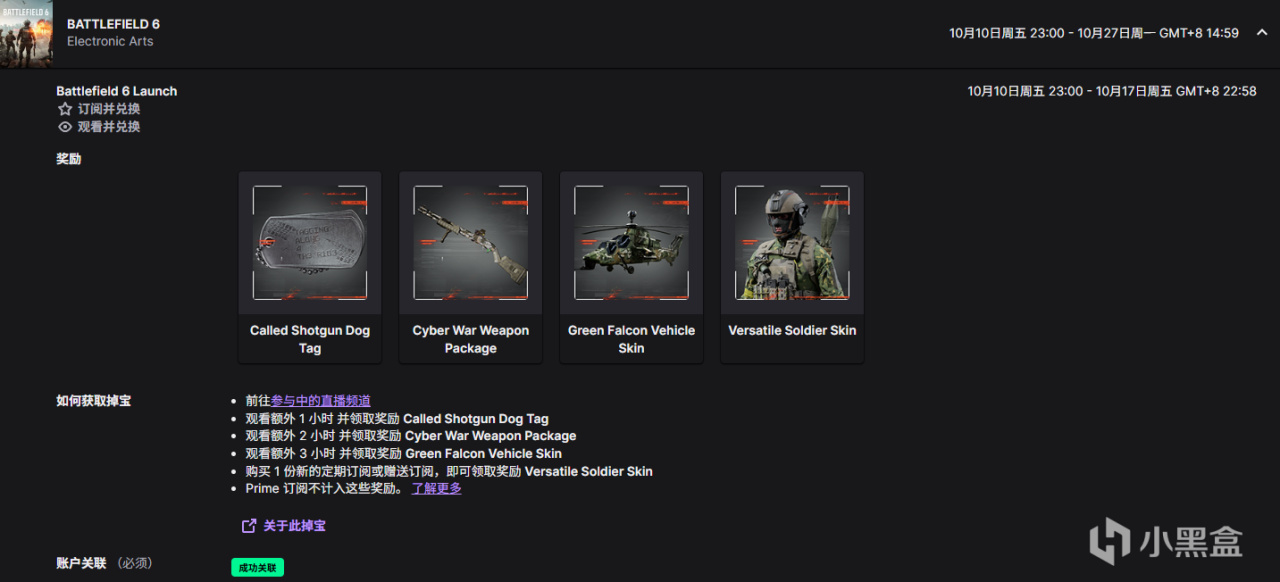Click the 观看额外 3 小时 instruction line
This screenshot has height=582, width=1280.
coord(404,454)
